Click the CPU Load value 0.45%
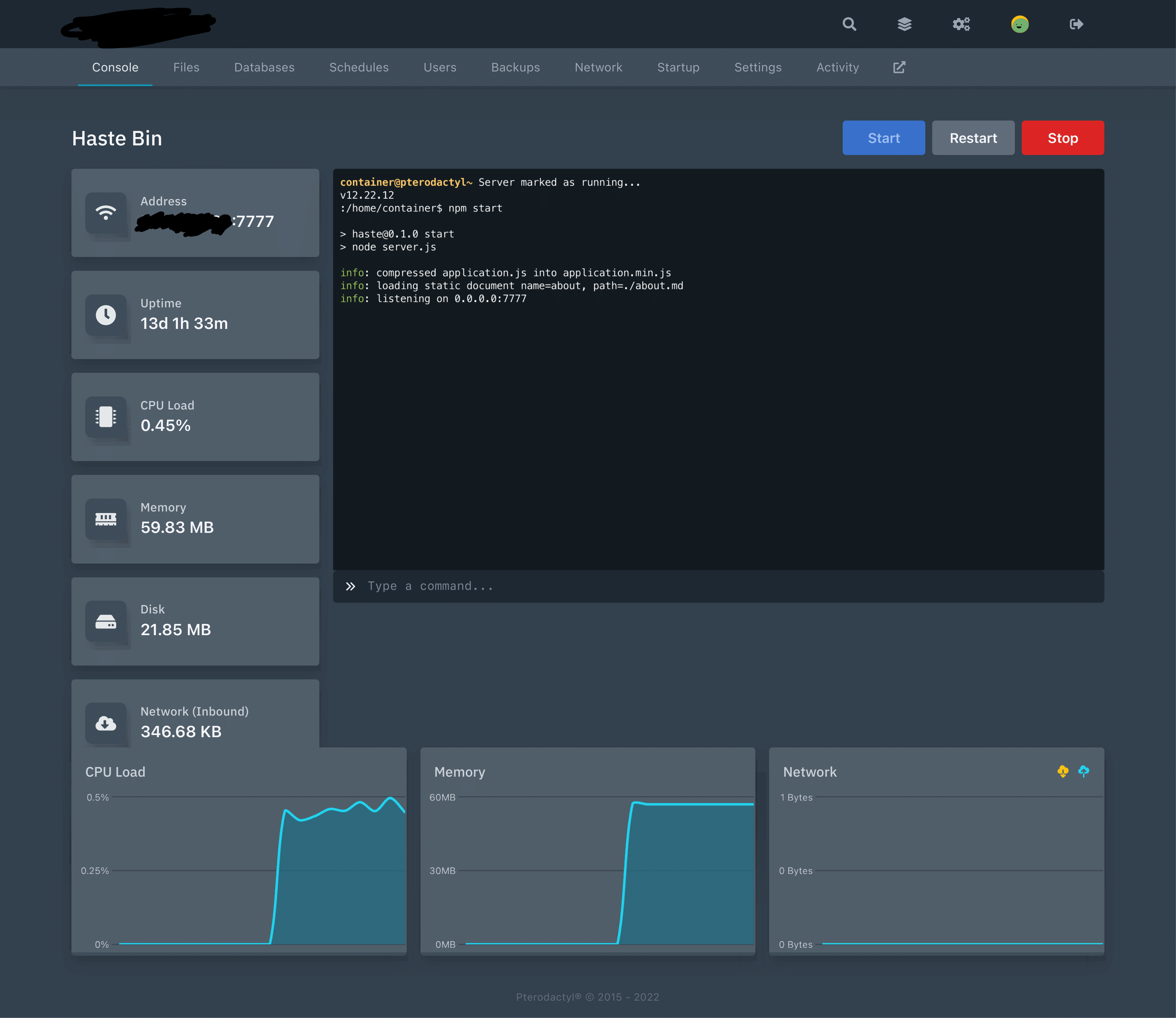Image resolution: width=1176 pixels, height=1018 pixels. pos(165,426)
